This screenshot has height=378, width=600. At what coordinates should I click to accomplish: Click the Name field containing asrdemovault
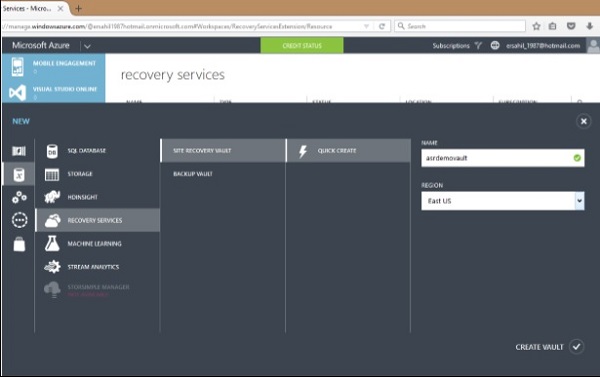(x=503, y=158)
